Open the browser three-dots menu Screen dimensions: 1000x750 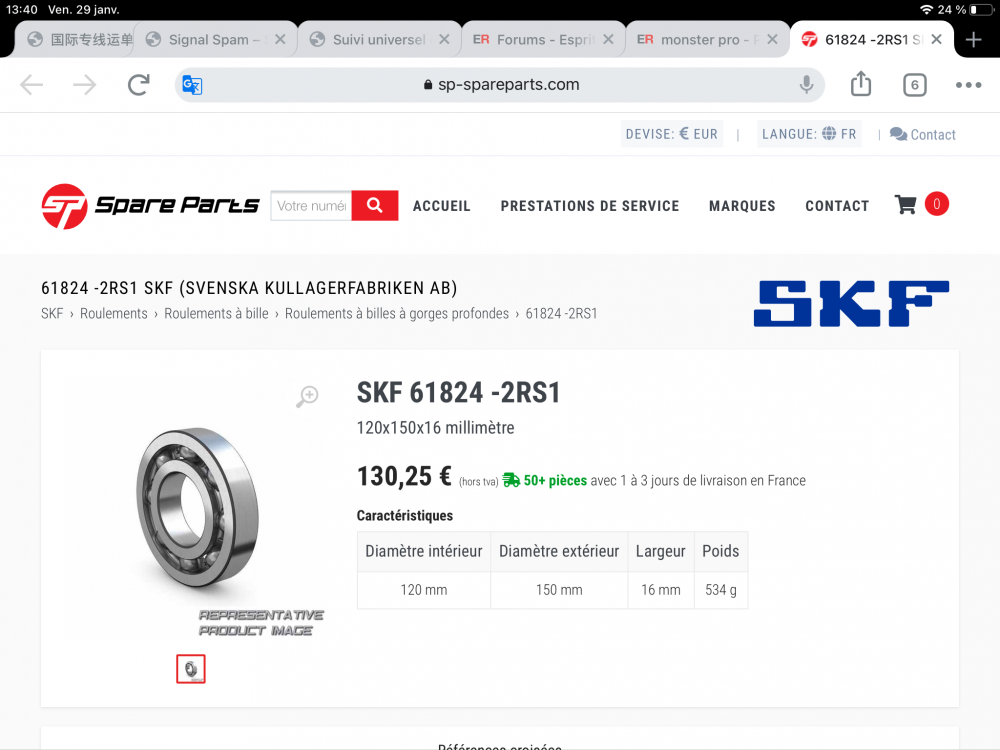968,85
